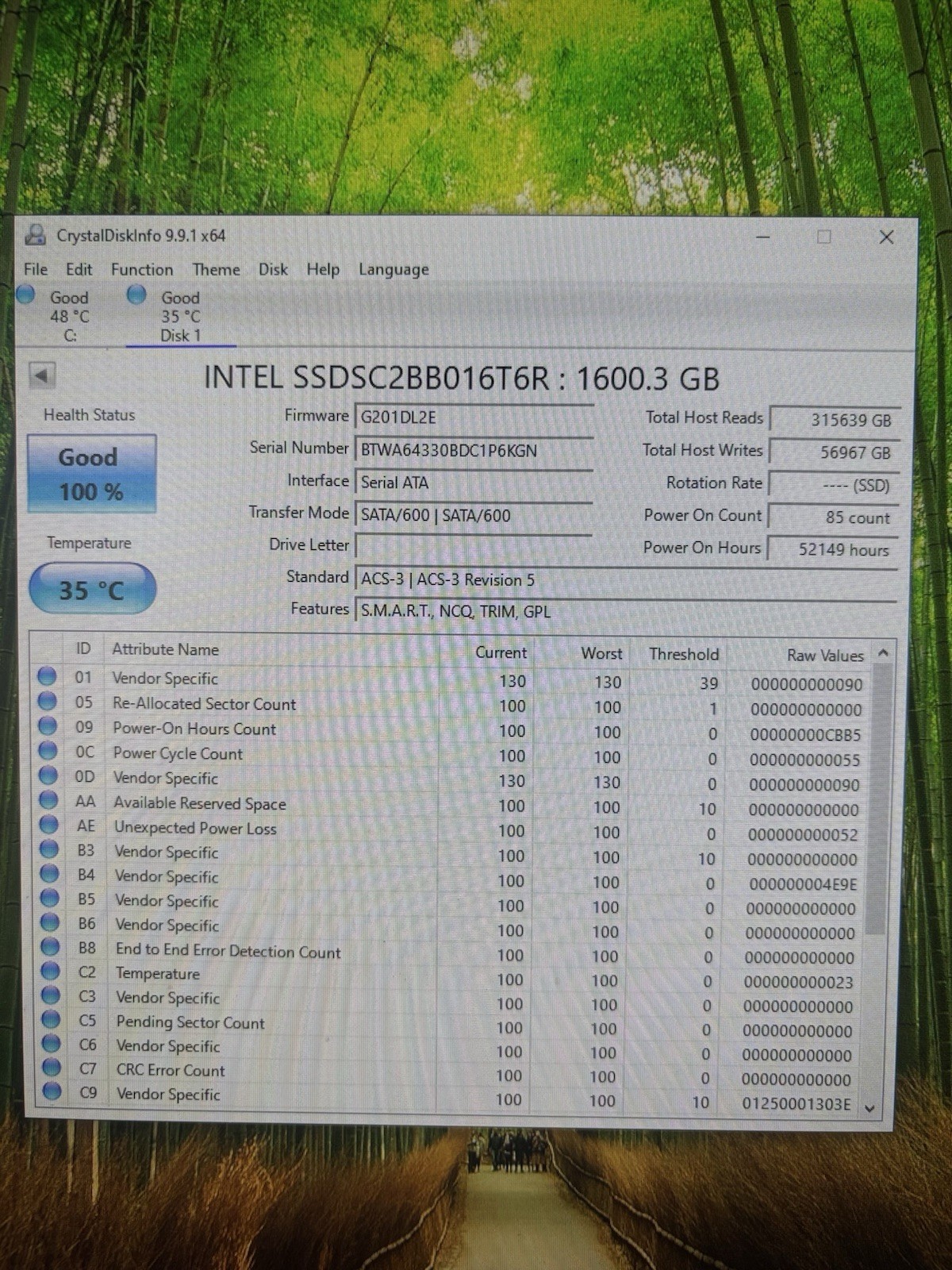Click status icon for attribute B6

[50, 922]
